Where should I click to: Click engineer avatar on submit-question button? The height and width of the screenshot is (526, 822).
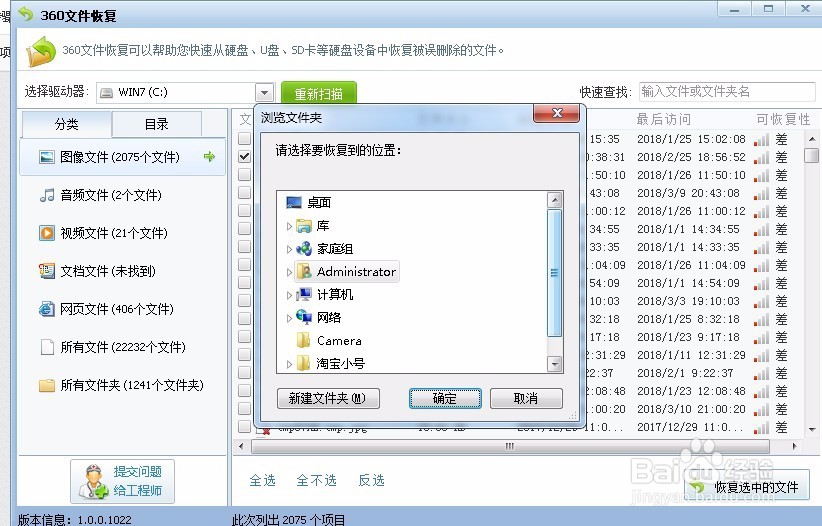[92, 481]
